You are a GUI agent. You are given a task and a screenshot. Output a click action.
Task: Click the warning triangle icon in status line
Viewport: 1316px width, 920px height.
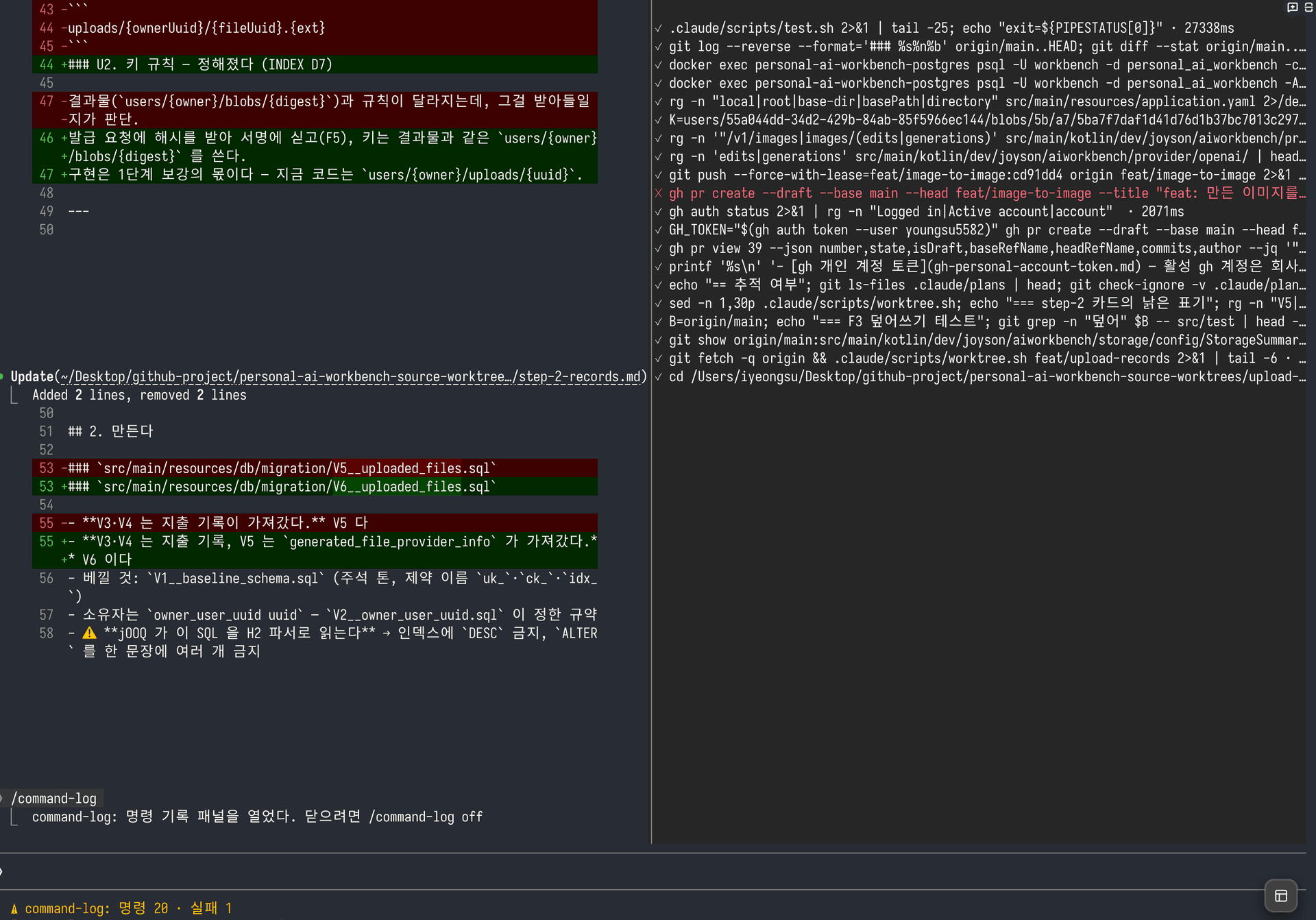(14, 908)
